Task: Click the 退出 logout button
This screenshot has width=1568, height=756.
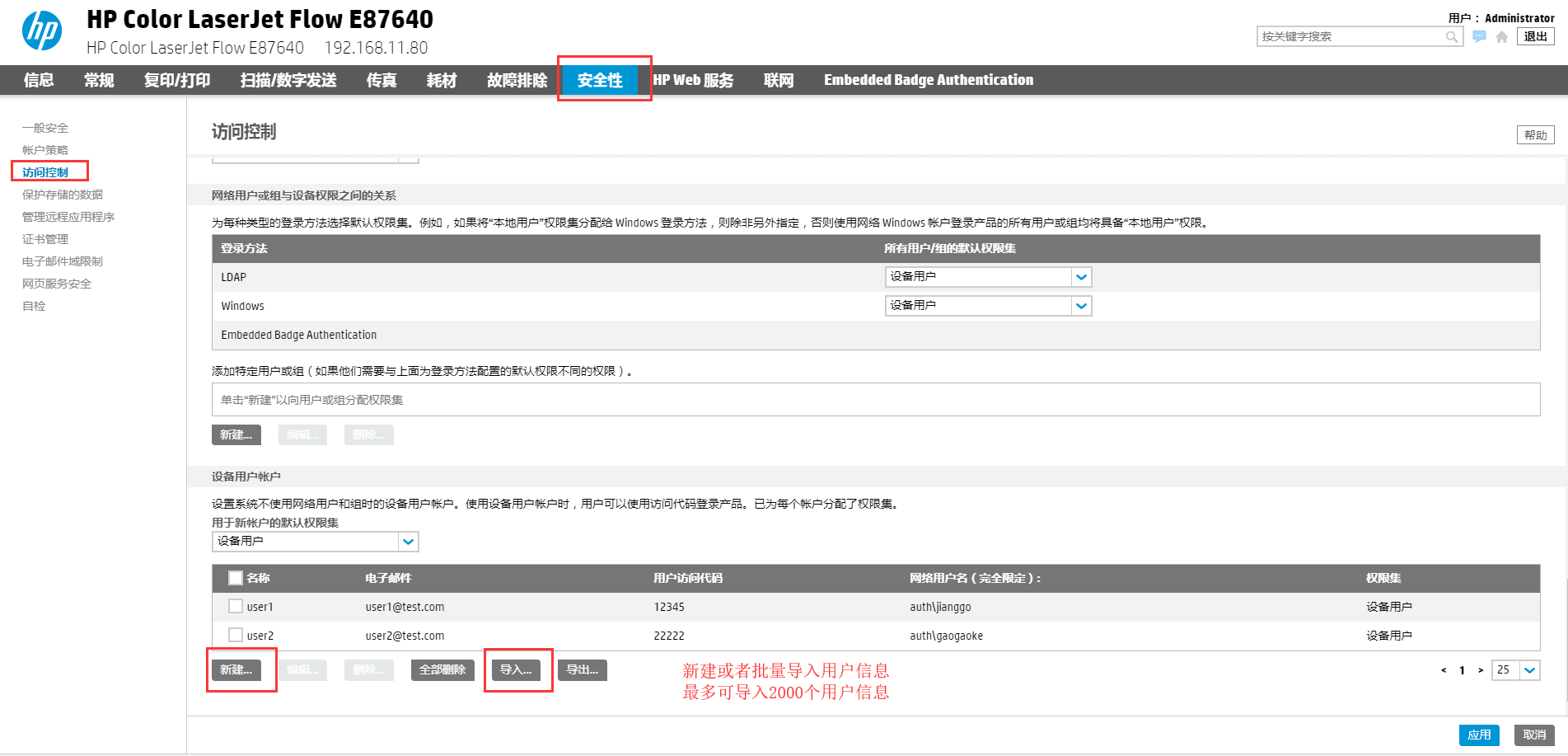Action: 1536,36
